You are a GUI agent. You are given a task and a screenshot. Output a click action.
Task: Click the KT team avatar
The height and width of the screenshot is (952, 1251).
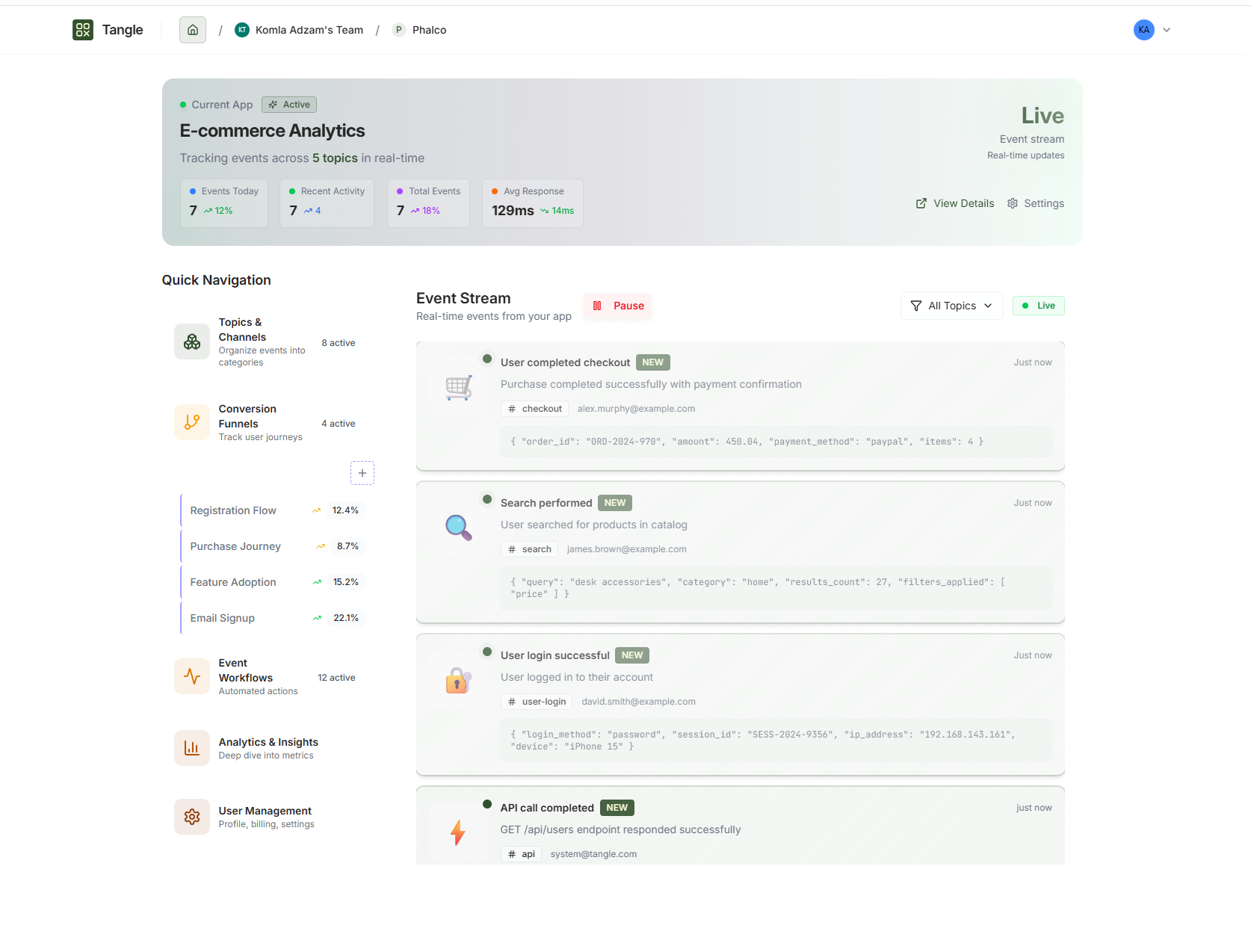[x=242, y=30]
